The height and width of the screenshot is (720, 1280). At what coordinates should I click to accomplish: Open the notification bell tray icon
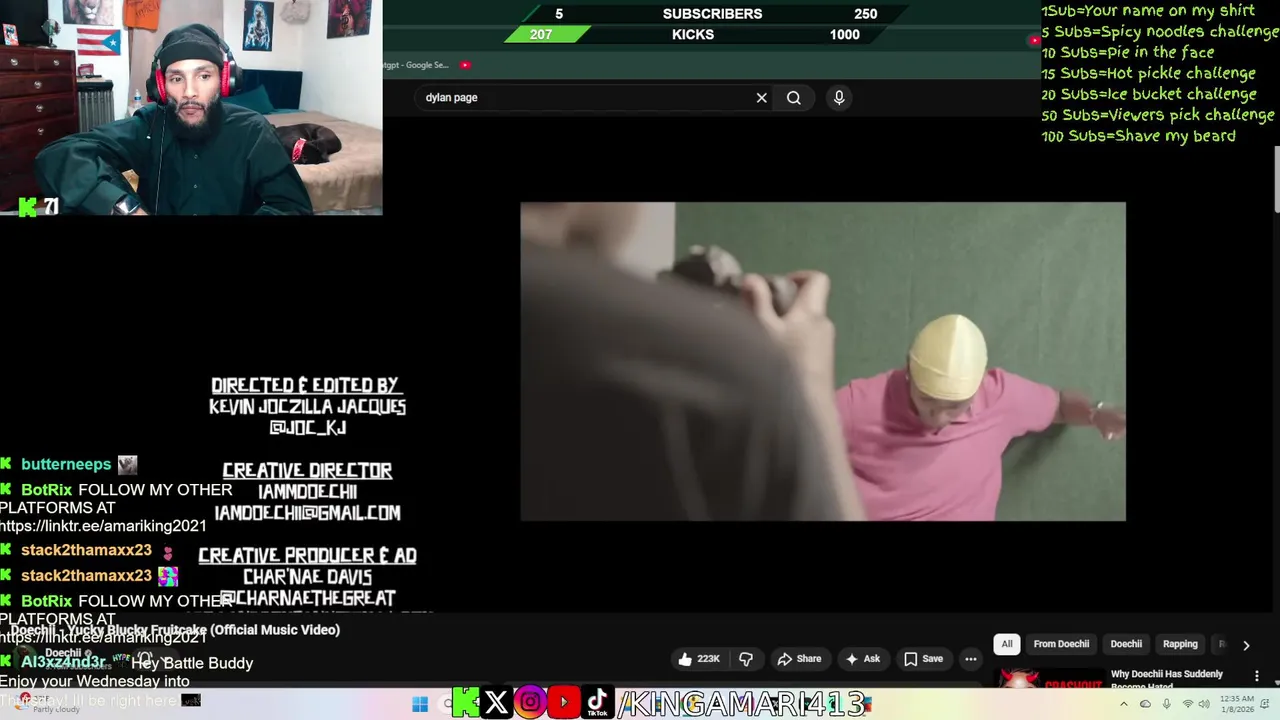click(1264, 704)
